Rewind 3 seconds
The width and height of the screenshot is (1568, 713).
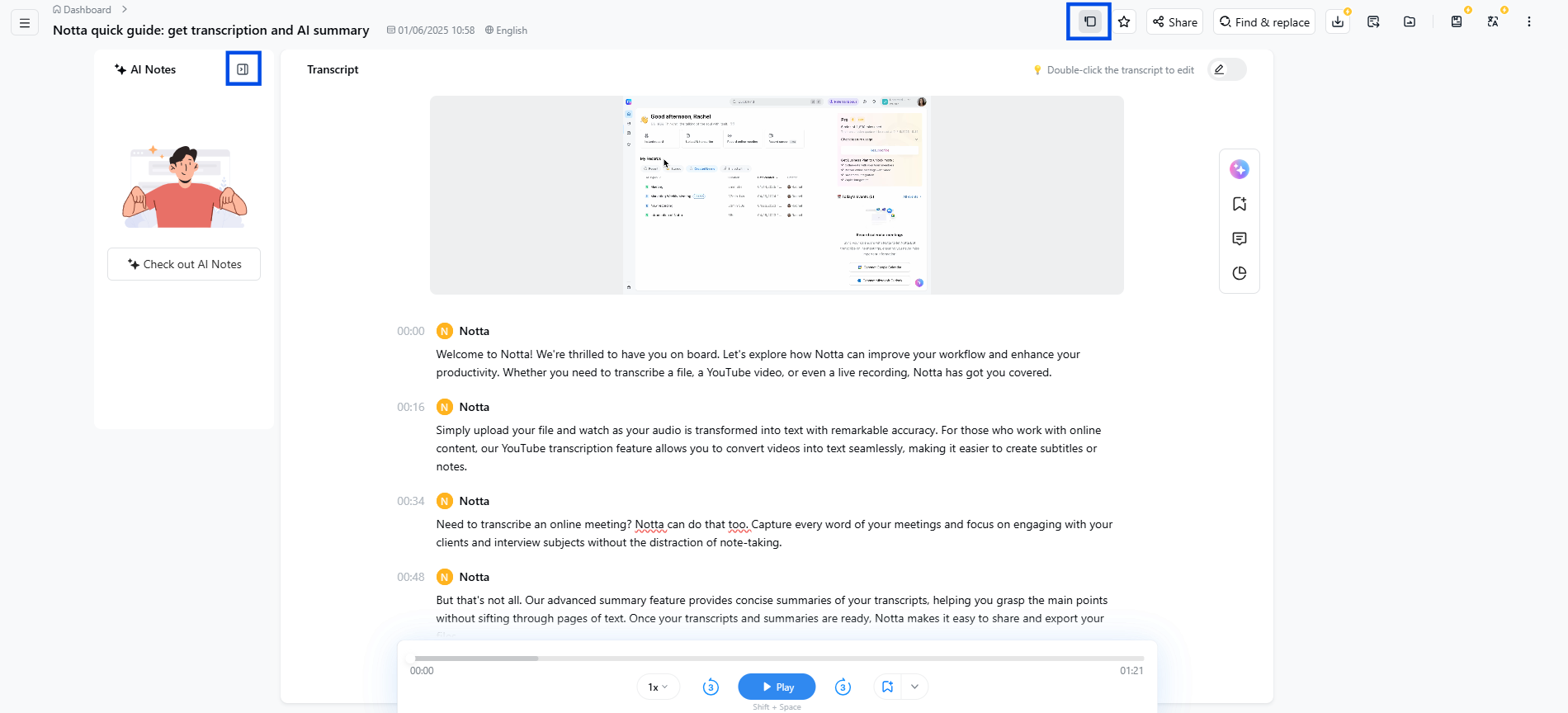pos(711,687)
